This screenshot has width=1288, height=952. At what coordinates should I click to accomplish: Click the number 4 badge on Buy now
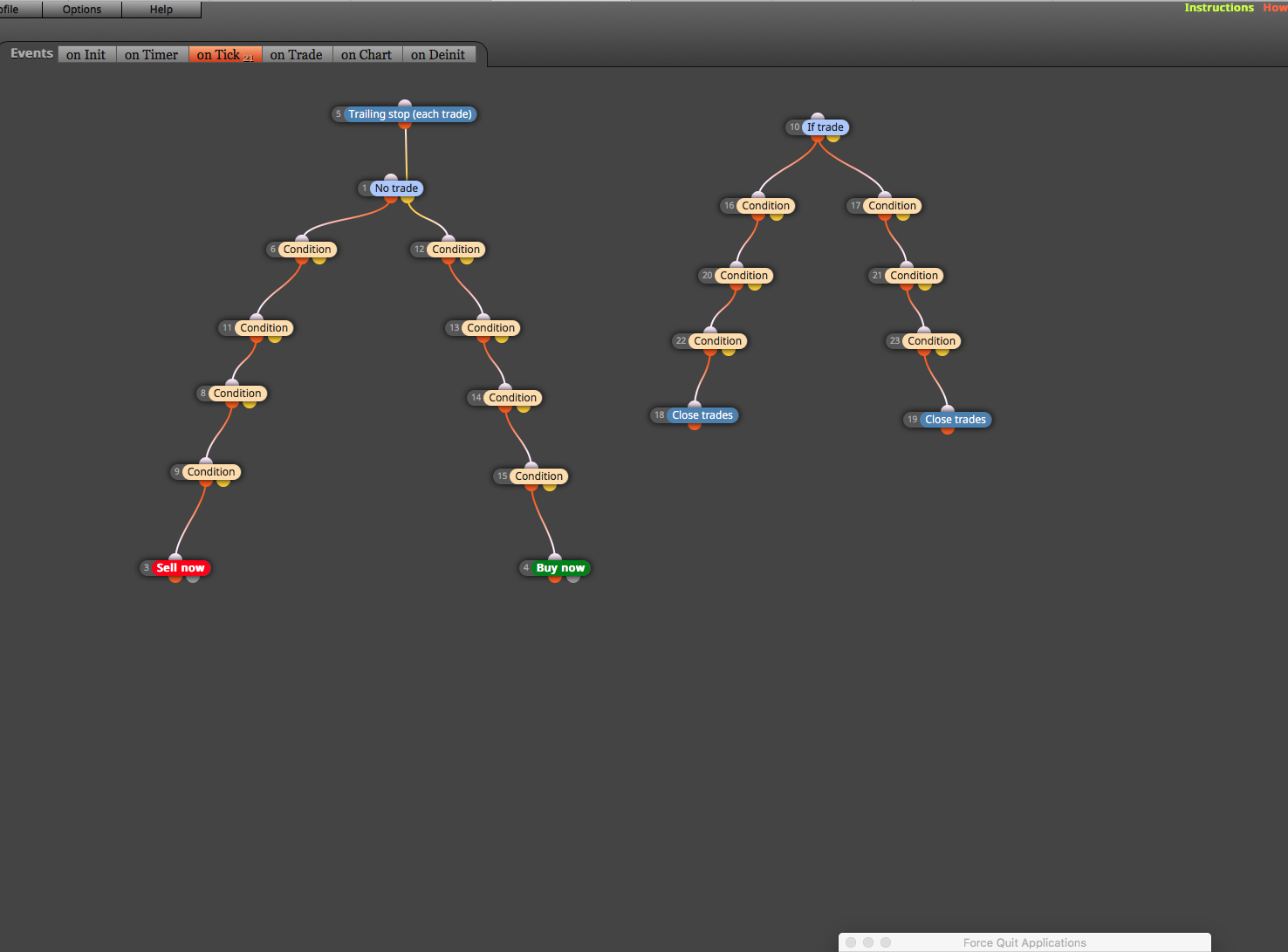pos(526,568)
